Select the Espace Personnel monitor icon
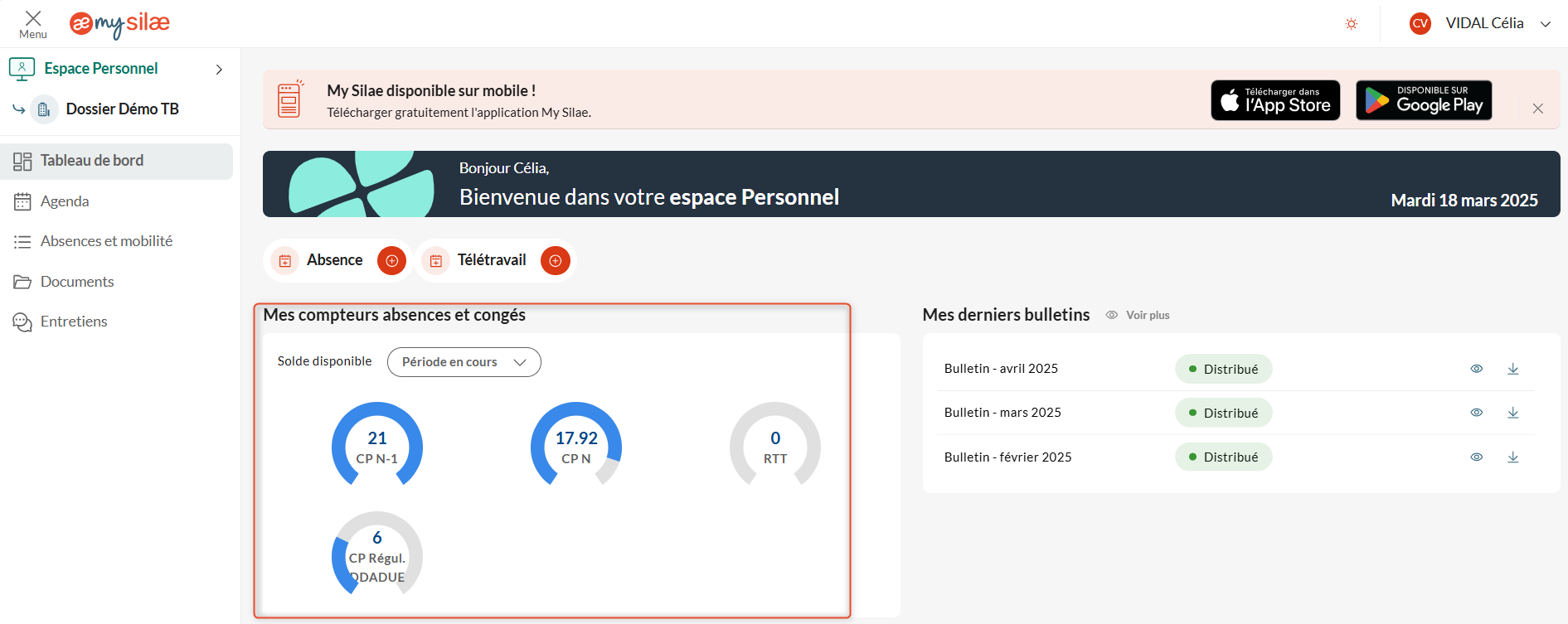This screenshot has height=624, width=1568. tap(22, 69)
